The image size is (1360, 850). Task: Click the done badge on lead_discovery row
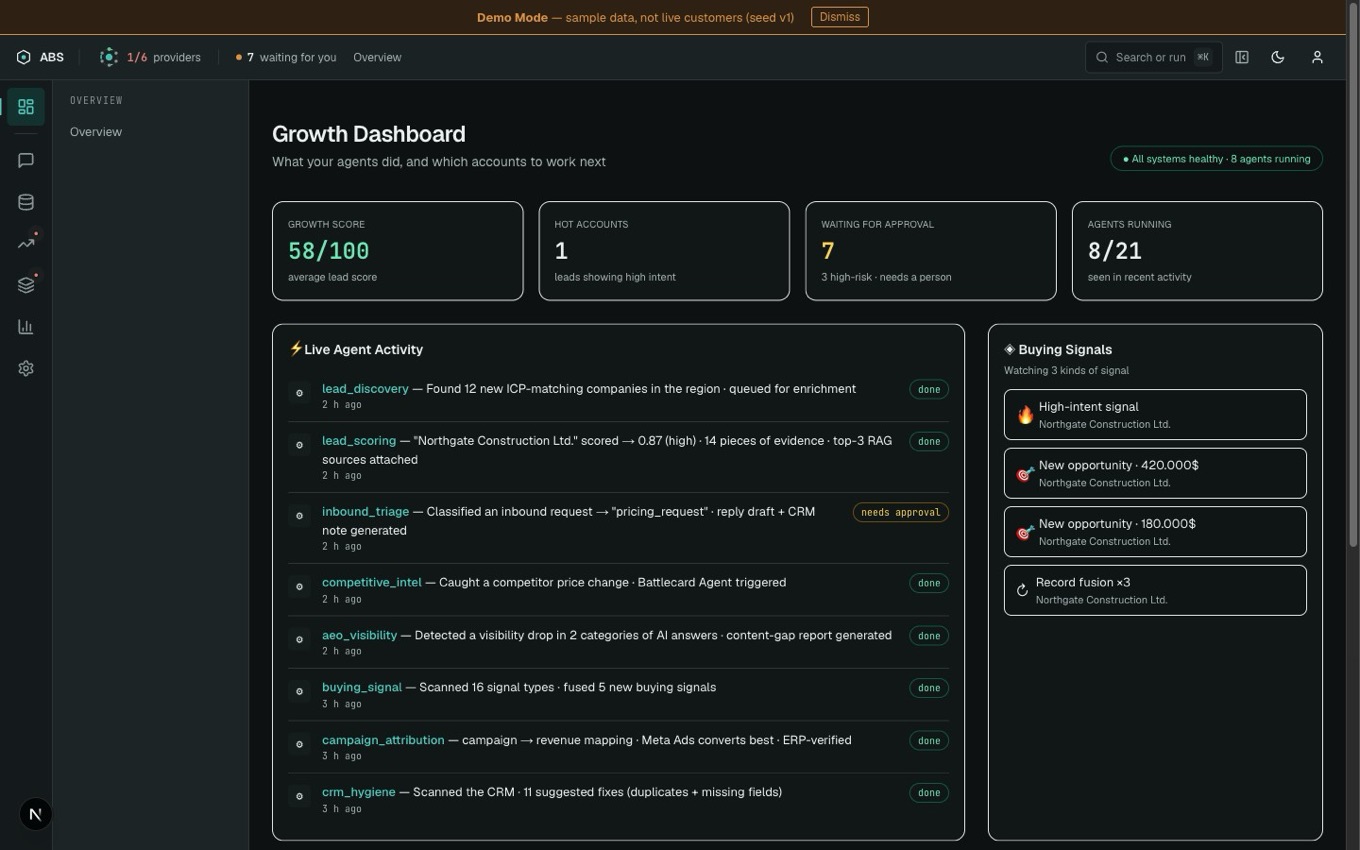point(929,389)
